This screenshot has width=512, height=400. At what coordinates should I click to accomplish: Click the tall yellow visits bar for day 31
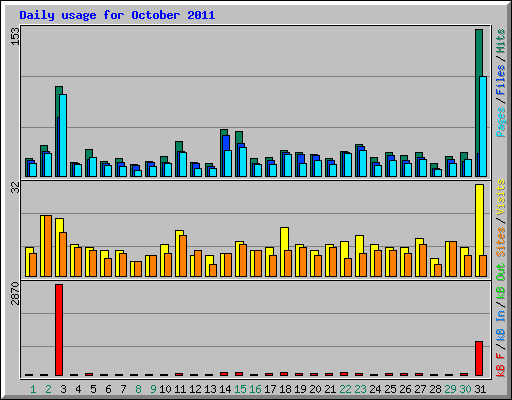[x=479, y=230]
